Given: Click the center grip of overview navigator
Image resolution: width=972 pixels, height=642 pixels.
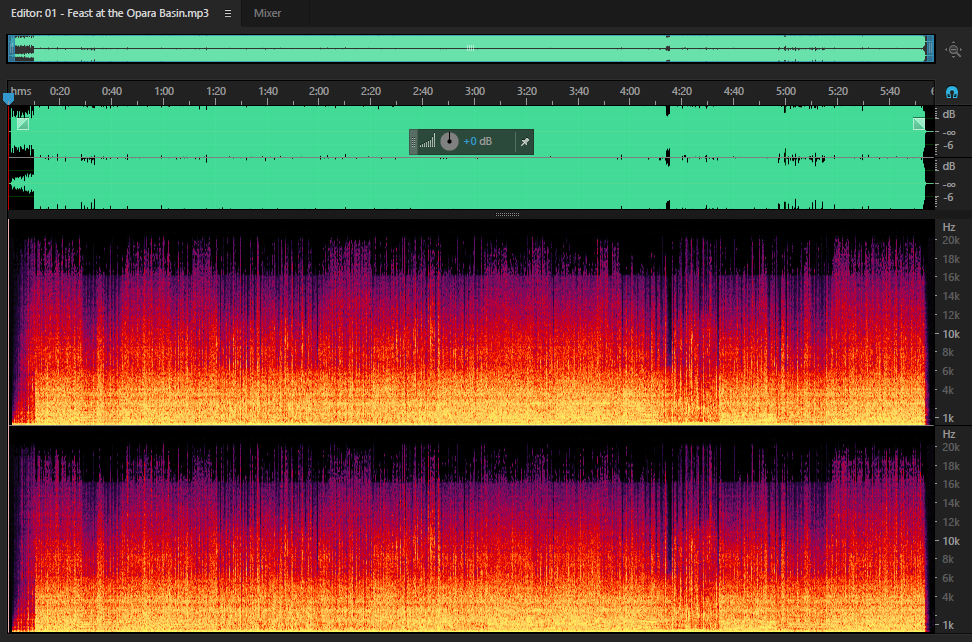Looking at the screenshot, I should click(471, 48).
